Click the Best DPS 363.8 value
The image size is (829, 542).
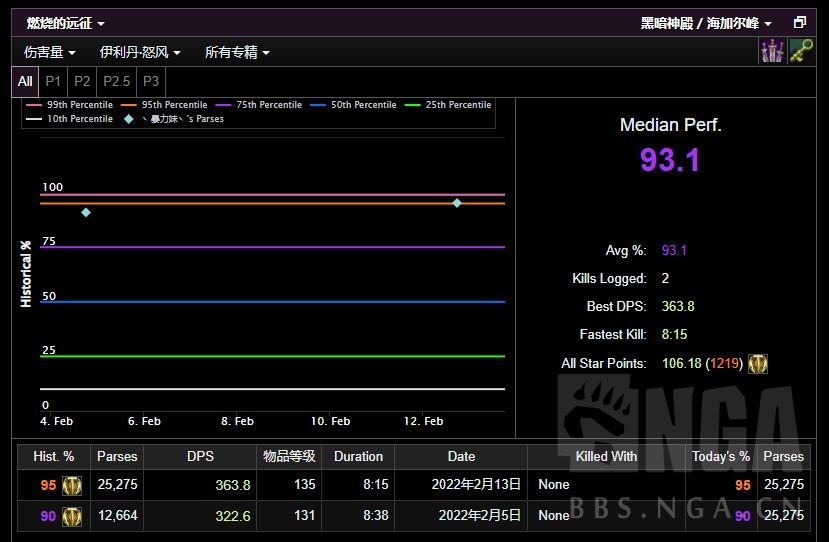678,307
